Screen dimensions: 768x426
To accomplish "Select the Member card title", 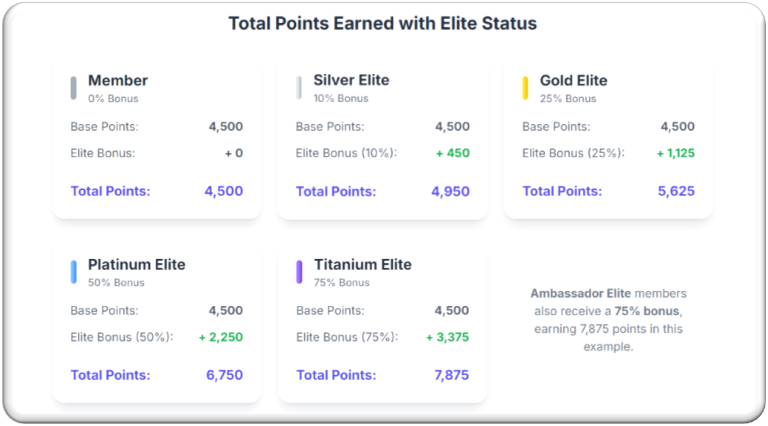I will 118,80.
